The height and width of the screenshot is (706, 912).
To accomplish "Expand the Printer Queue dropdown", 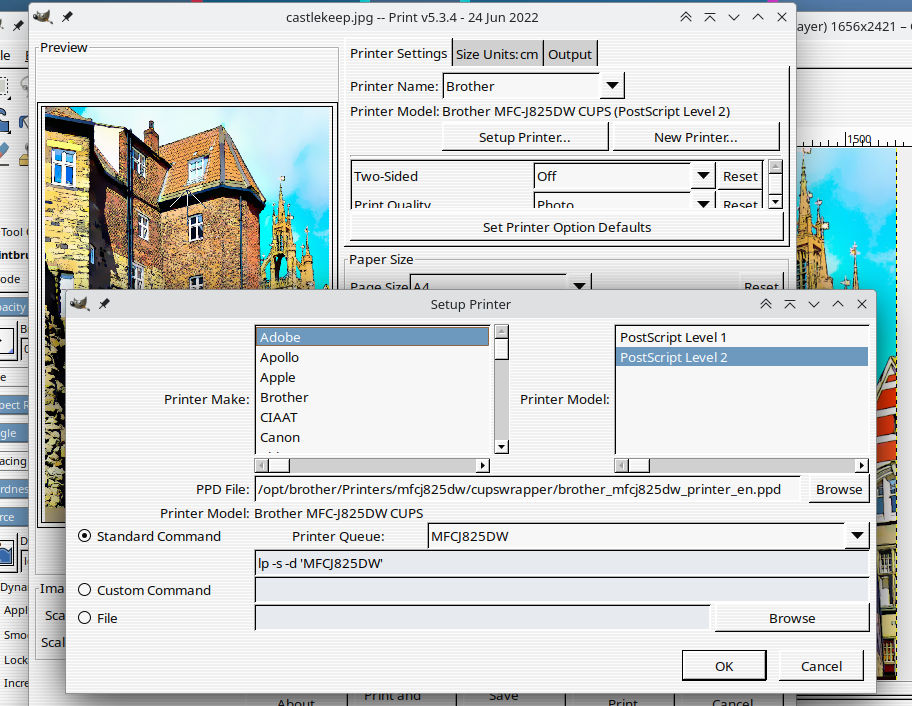I will coord(856,536).
